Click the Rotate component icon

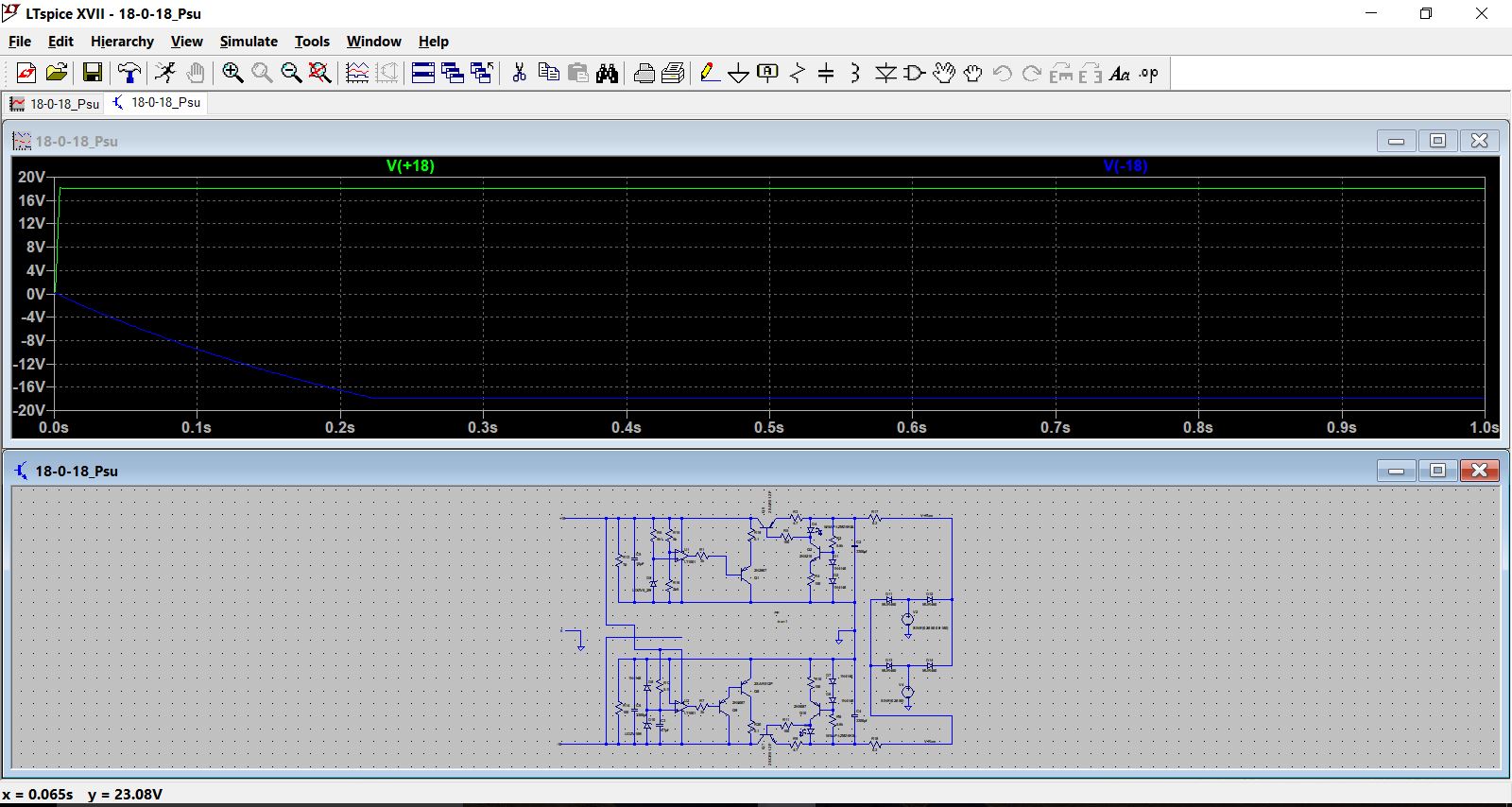pos(1061,73)
